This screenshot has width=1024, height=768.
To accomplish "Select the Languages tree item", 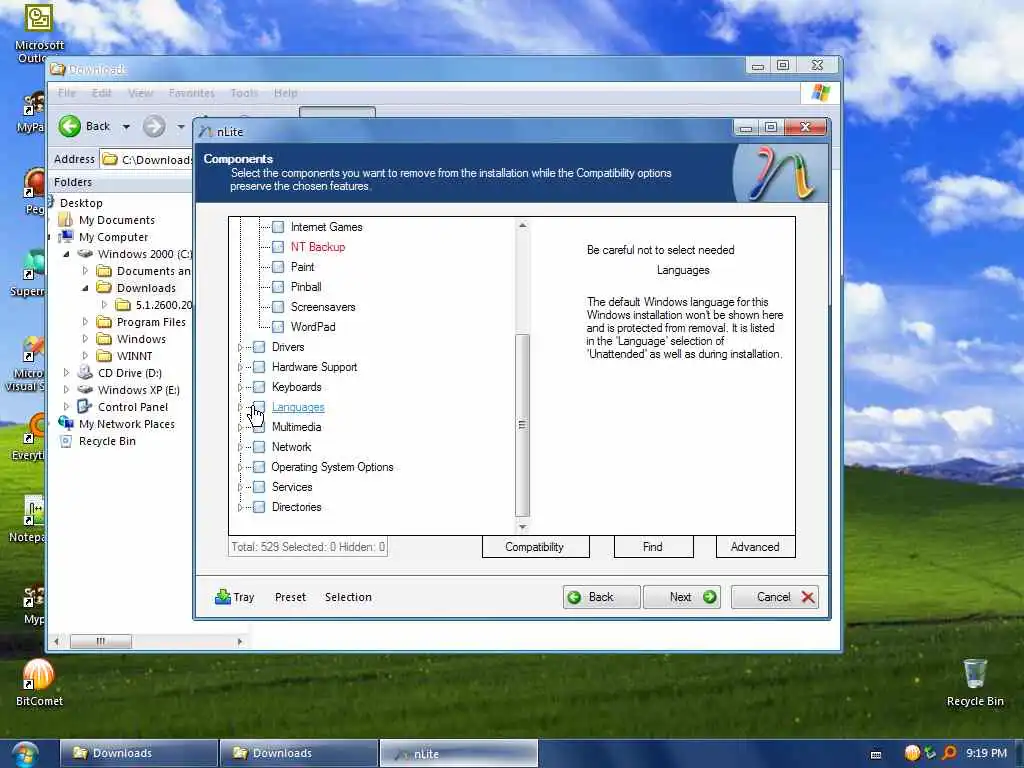I will (298, 407).
